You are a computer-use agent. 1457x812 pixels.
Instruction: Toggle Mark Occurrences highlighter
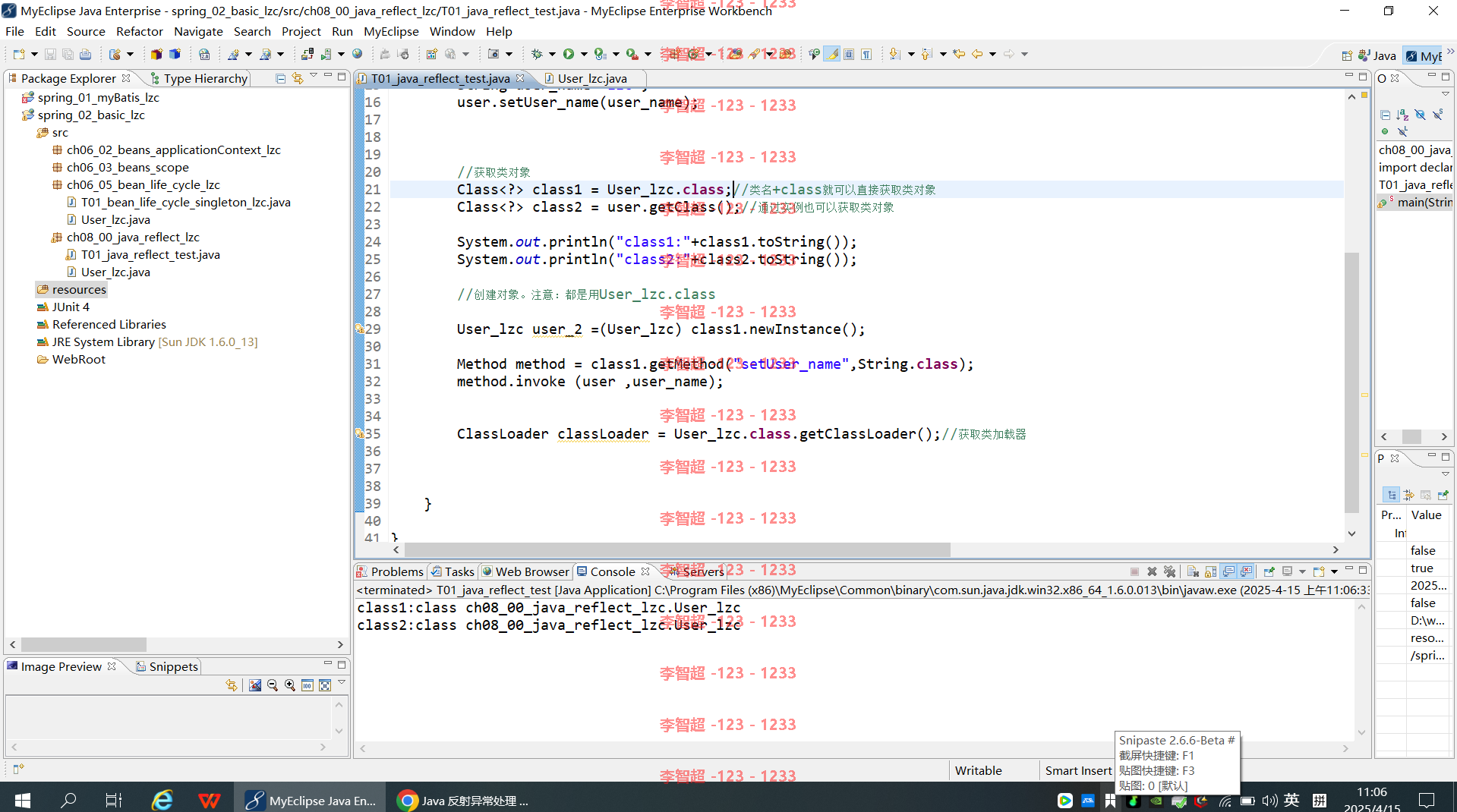833,54
